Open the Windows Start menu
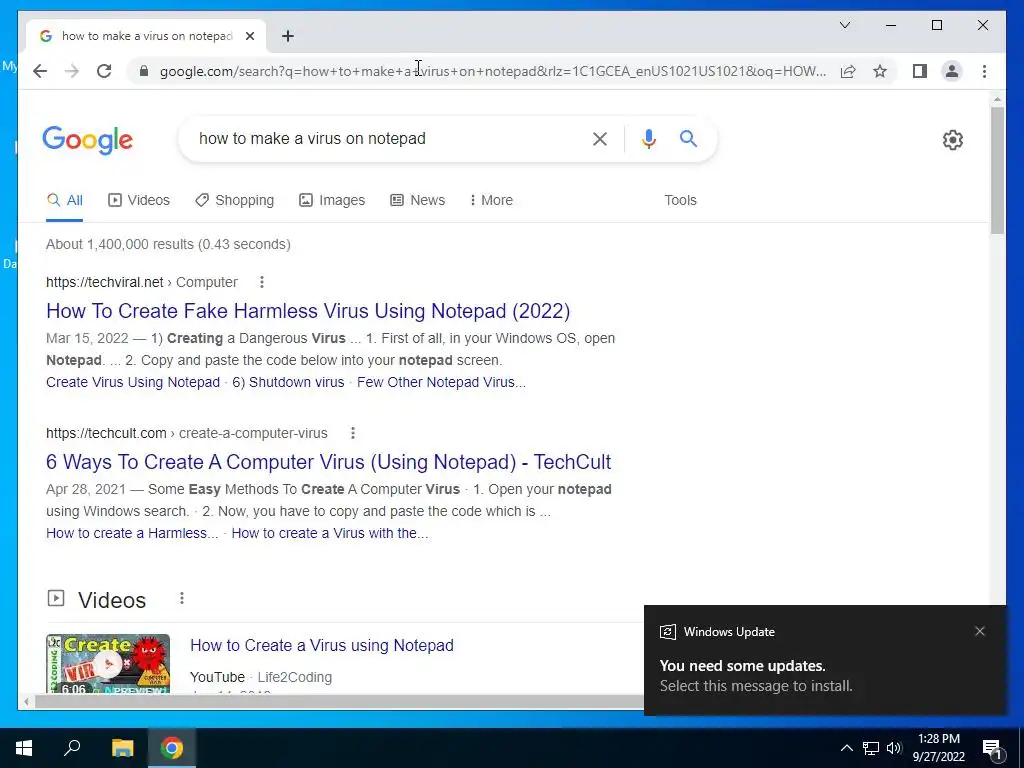 (x=24, y=748)
